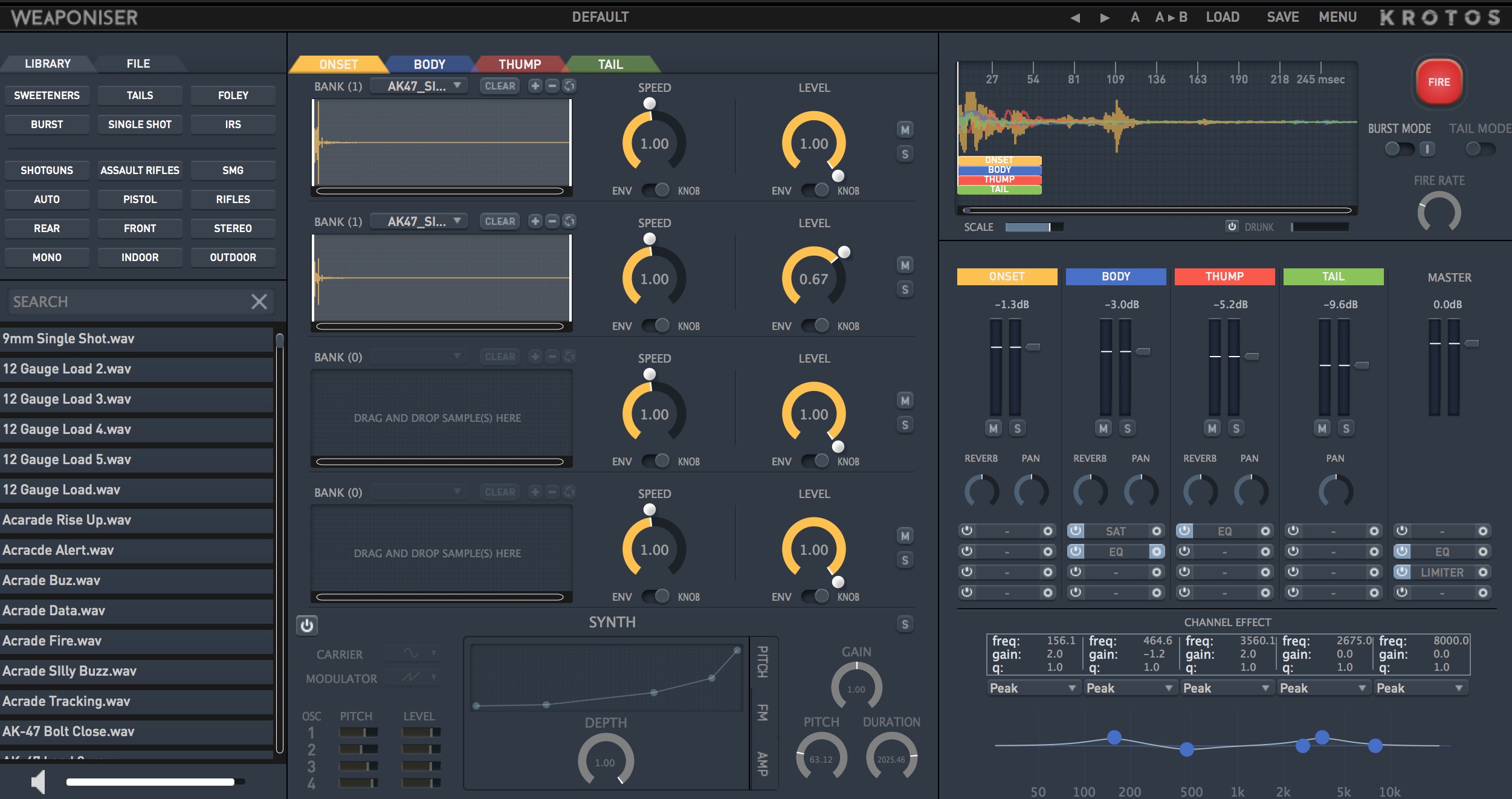The height and width of the screenshot is (799, 1512).
Task: Mute the fourth onset bank with M
Action: [x=905, y=535]
